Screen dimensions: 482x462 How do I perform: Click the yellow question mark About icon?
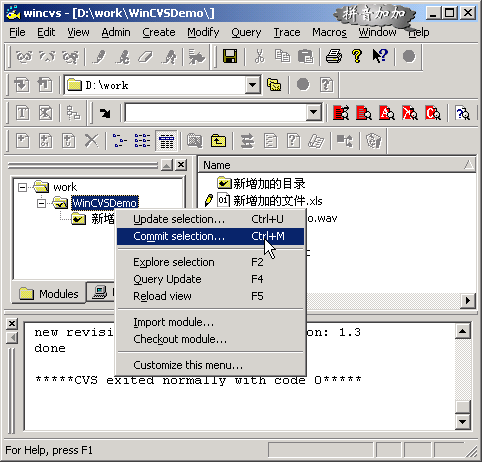(x=357, y=56)
